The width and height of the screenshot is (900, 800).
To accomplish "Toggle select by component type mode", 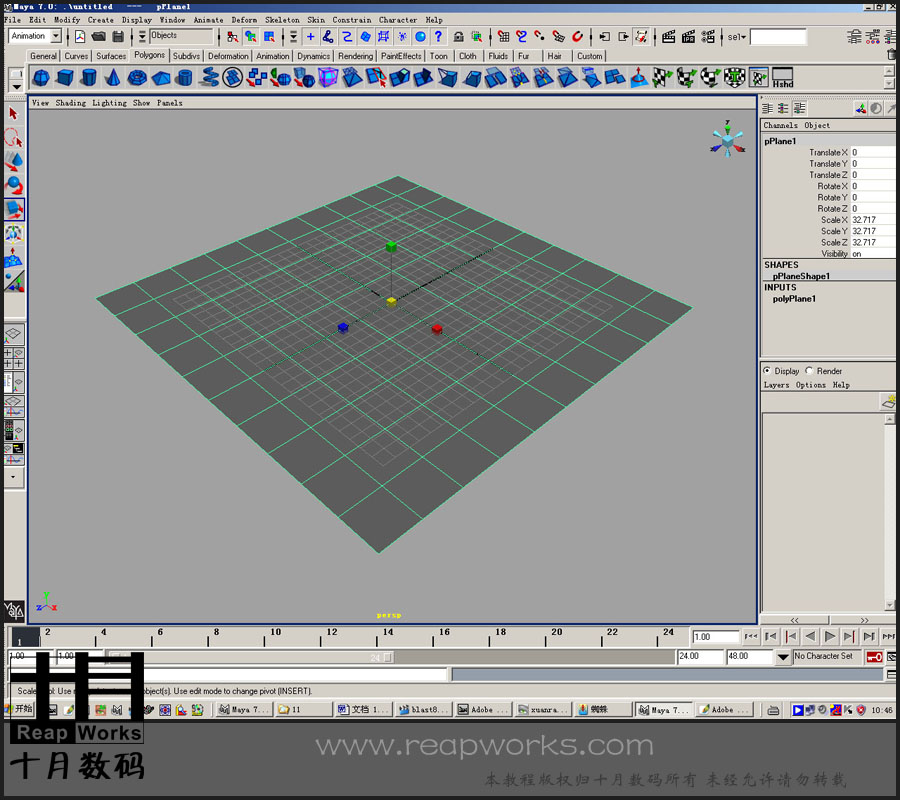I will (269, 37).
